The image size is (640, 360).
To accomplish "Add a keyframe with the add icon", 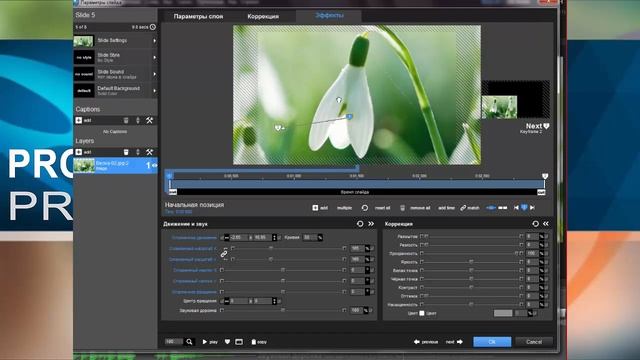I will [315, 208].
